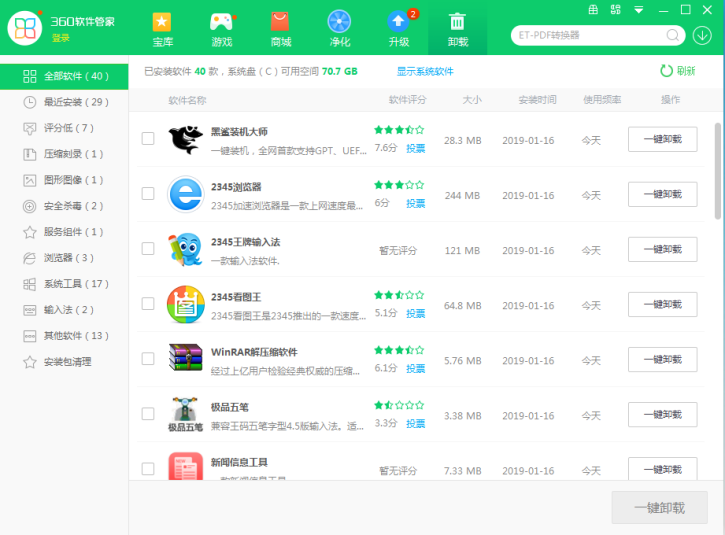Viewport: 725px width, 535px height.
Task: Click the download manager arrow icon
Action: [703, 35]
